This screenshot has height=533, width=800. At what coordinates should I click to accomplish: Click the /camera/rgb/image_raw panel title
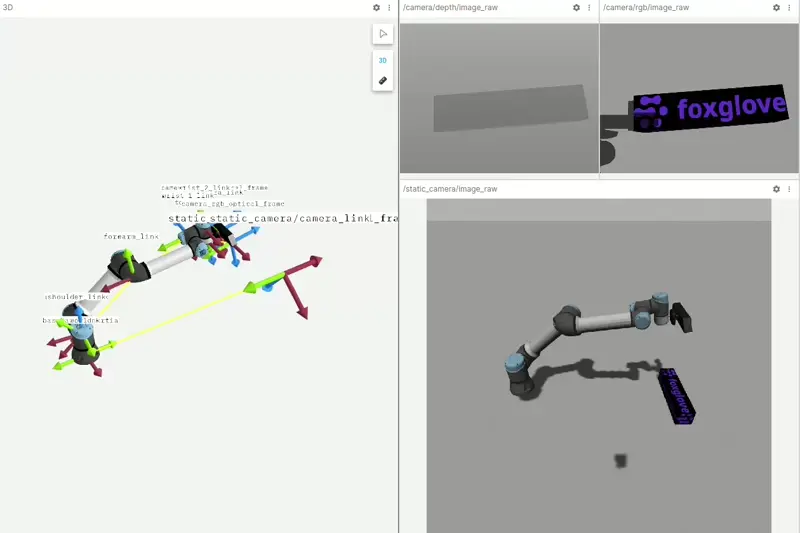647,7
